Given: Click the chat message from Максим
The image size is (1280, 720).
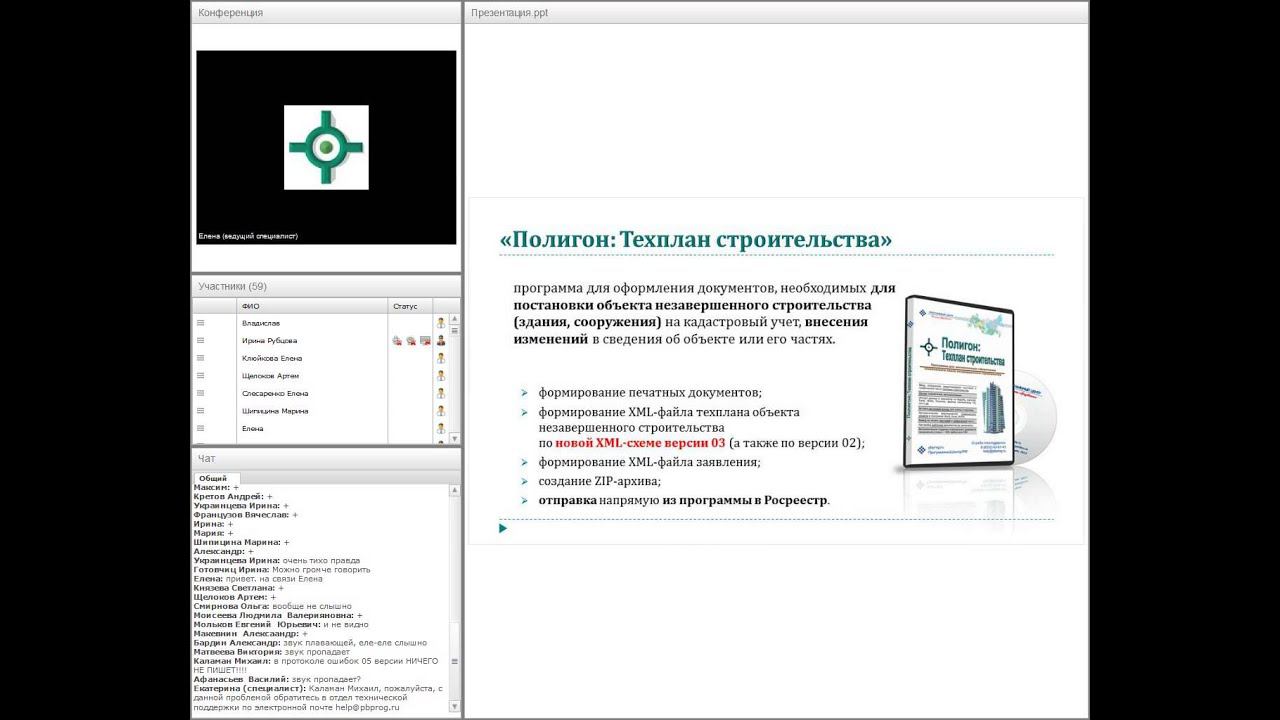Looking at the screenshot, I should (x=216, y=487).
